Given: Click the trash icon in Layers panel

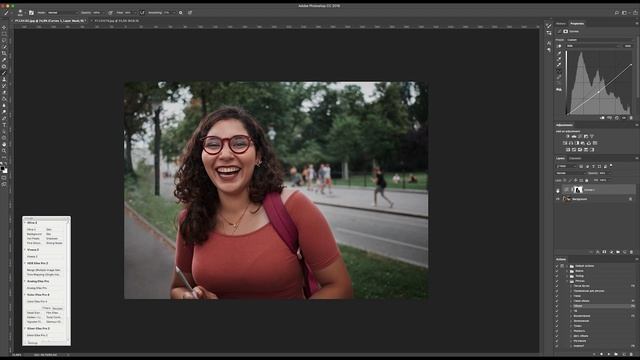Looking at the screenshot, I should click(631, 252).
